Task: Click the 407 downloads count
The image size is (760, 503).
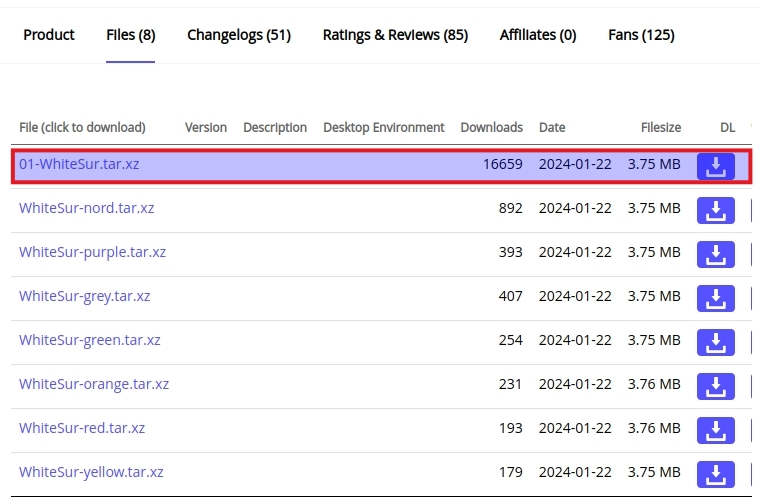Action: [x=510, y=297]
